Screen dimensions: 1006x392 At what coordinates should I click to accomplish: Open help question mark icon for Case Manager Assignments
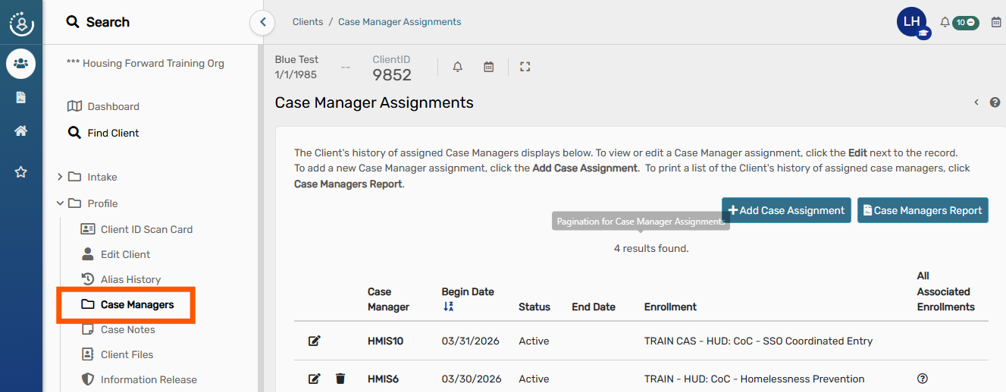pos(994,102)
